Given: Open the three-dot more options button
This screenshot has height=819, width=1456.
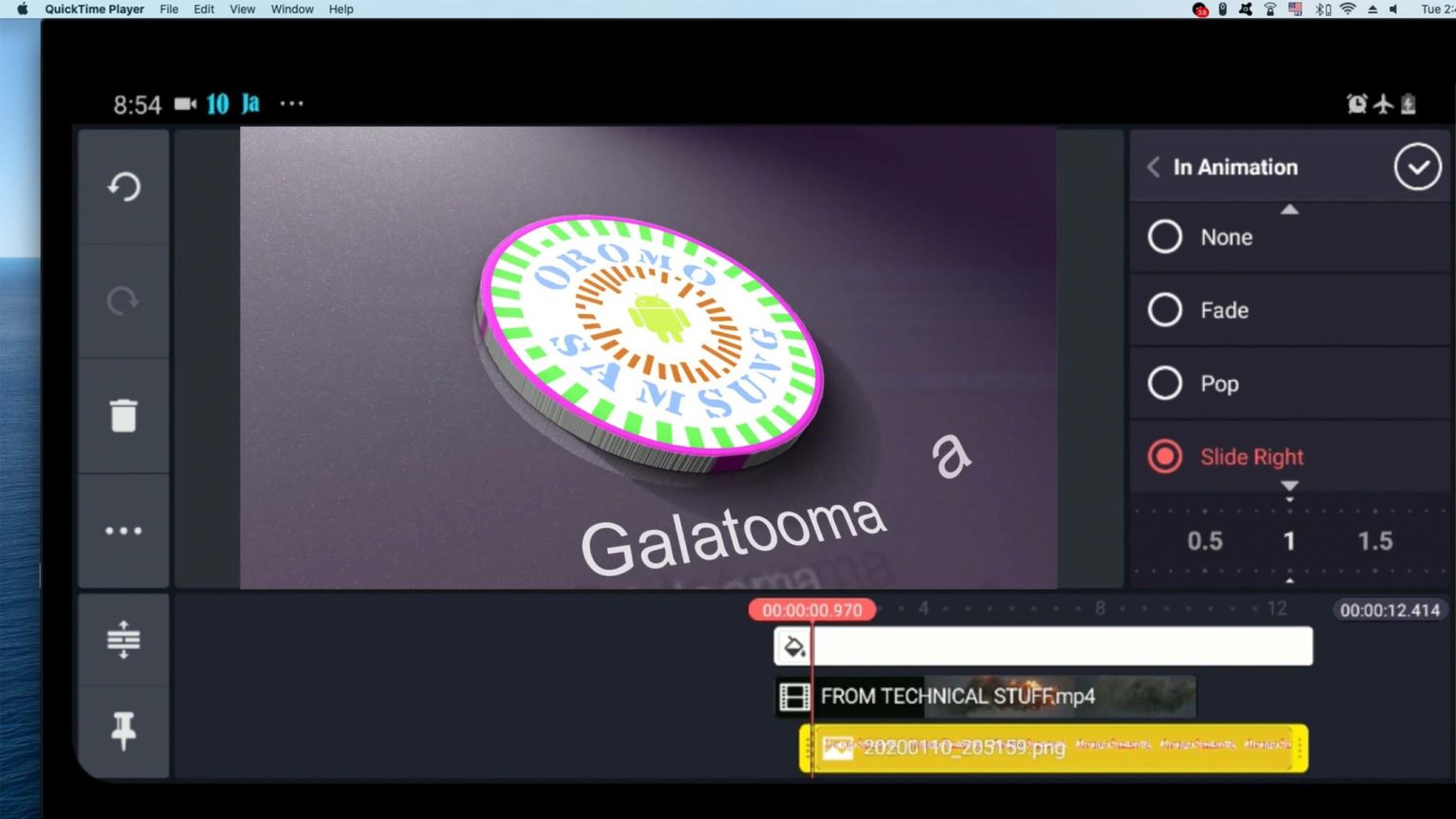Looking at the screenshot, I should [x=123, y=531].
